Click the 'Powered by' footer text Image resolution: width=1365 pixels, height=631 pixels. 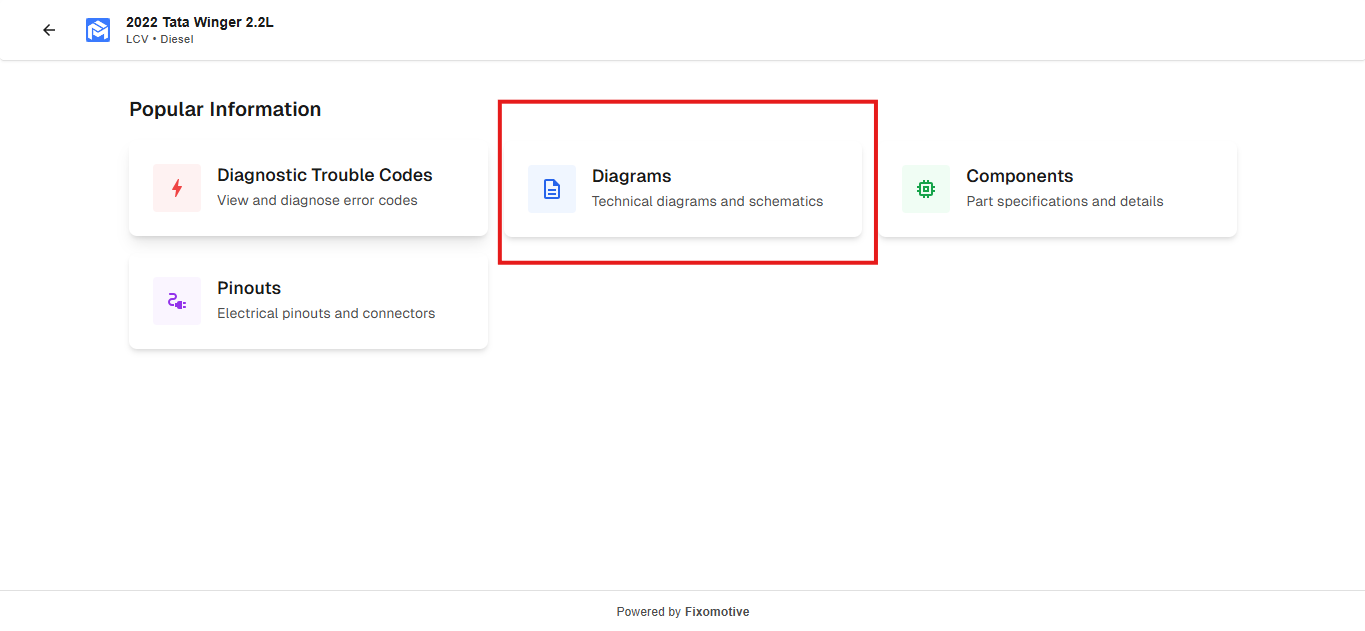[648, 612]
